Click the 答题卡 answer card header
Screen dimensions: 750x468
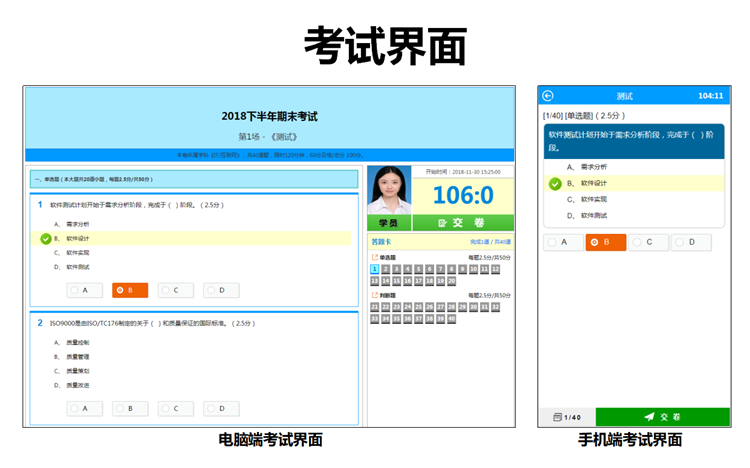(381, 242)
